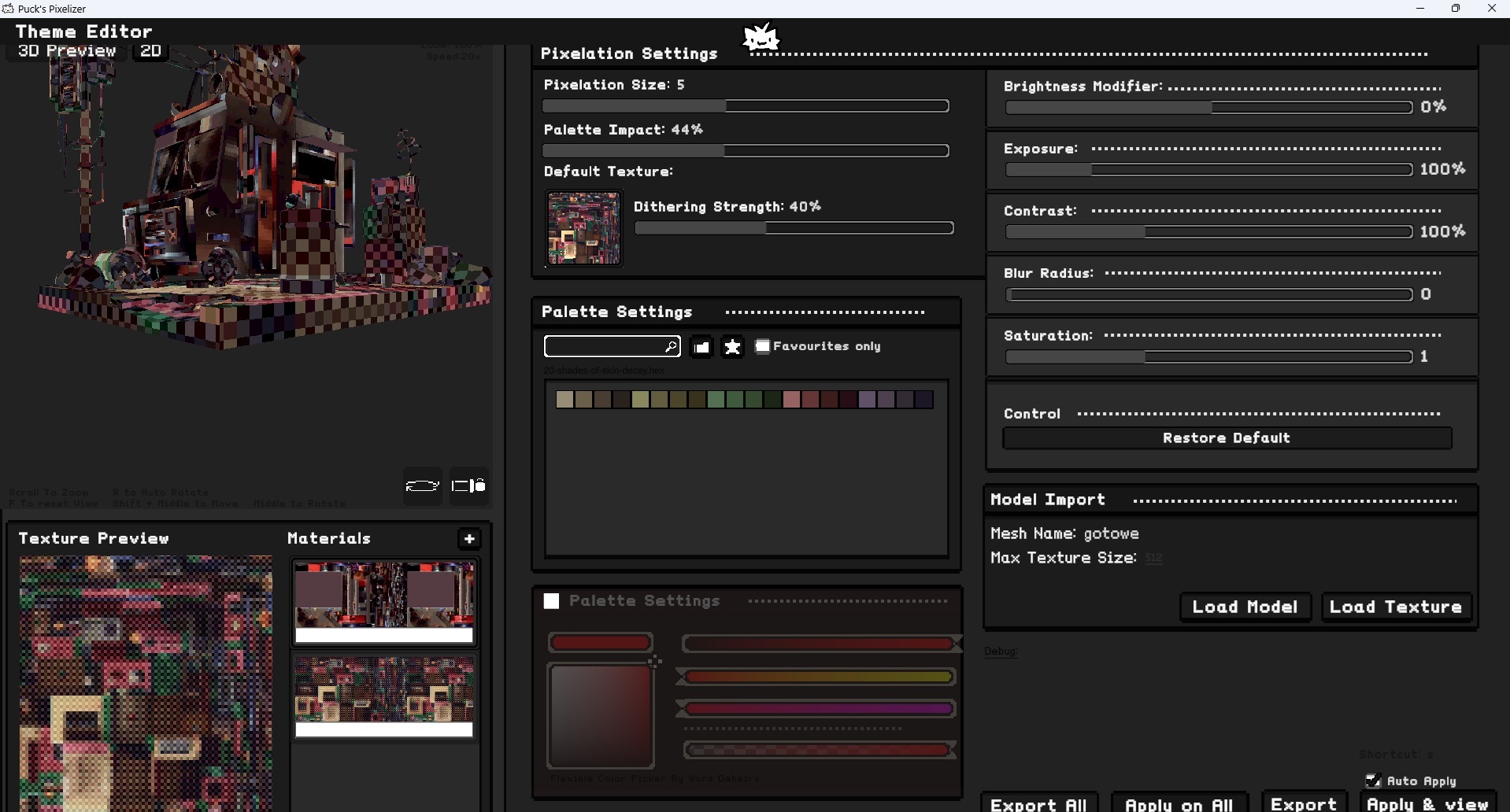Click inside the saturation-value color square
This screenshot has height=812, width=1510.
point(601,716)
